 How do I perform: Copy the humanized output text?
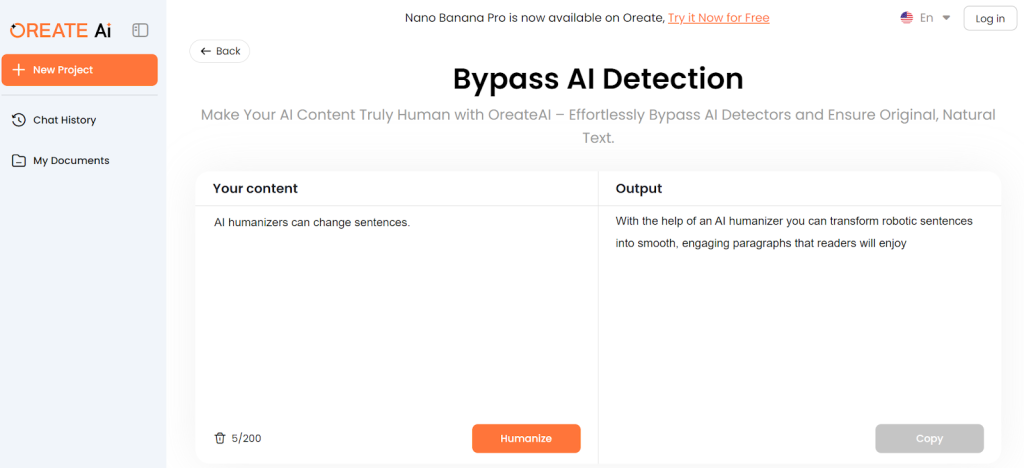point(929,438)
